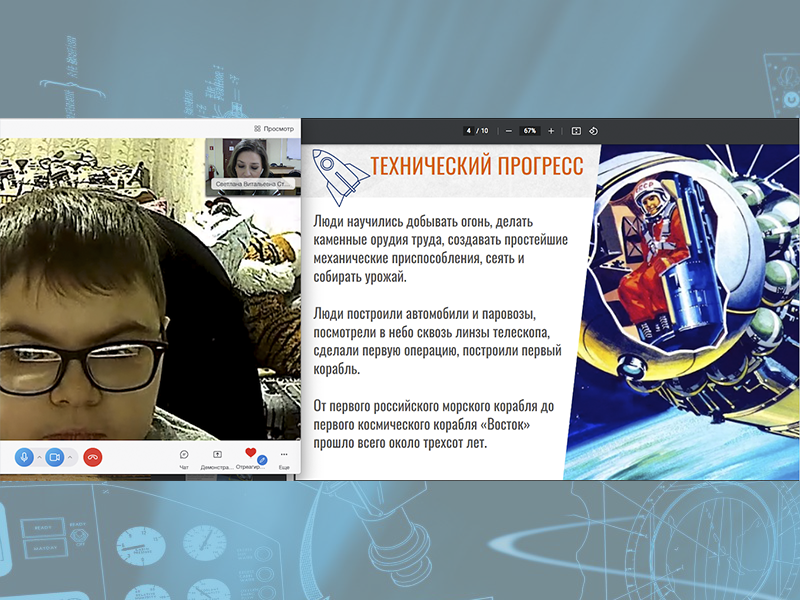The width and height of the screenshot is (800, 600).
Task: Expand microphone options chevron
Action: [39, 457]
